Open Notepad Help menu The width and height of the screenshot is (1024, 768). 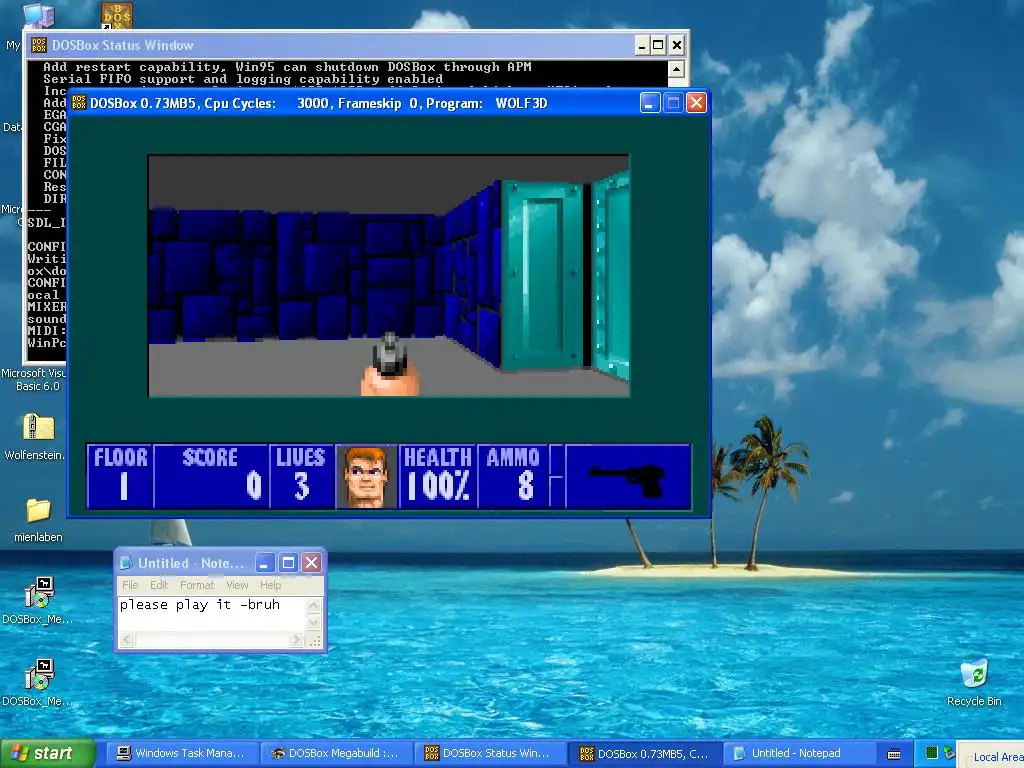click(x=270, y=585)
